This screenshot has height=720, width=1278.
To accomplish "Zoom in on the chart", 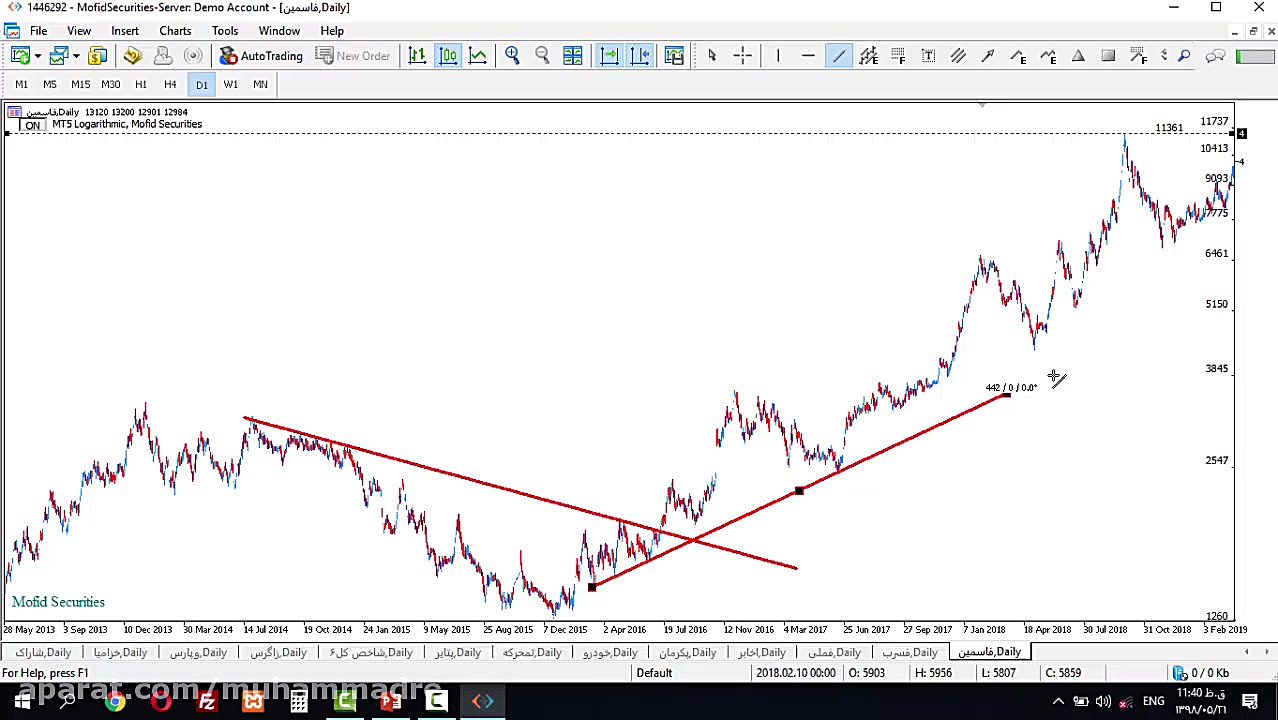I will (x=512, y=56).
